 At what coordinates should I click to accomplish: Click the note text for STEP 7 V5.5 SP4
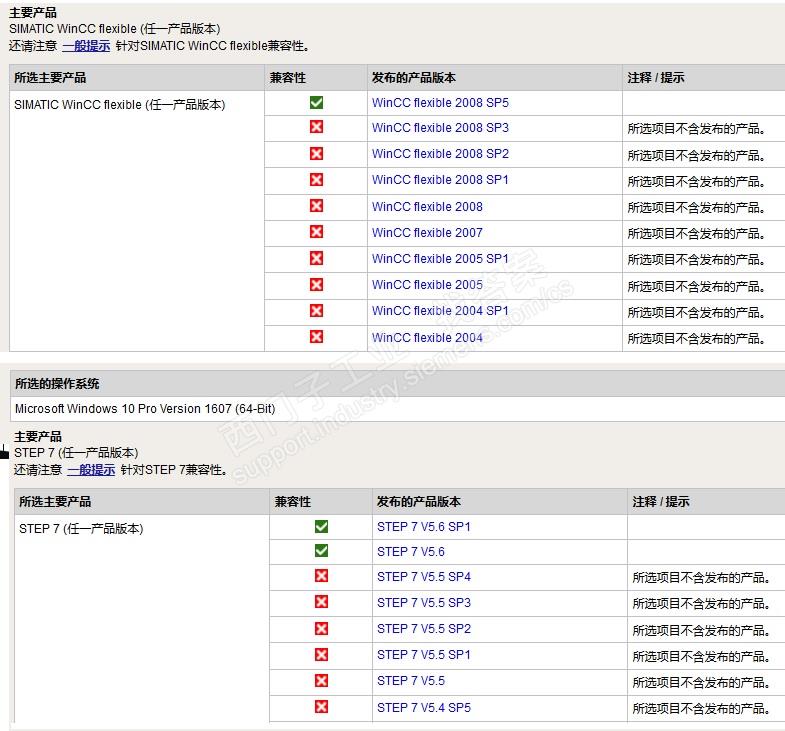pos(701,578)
